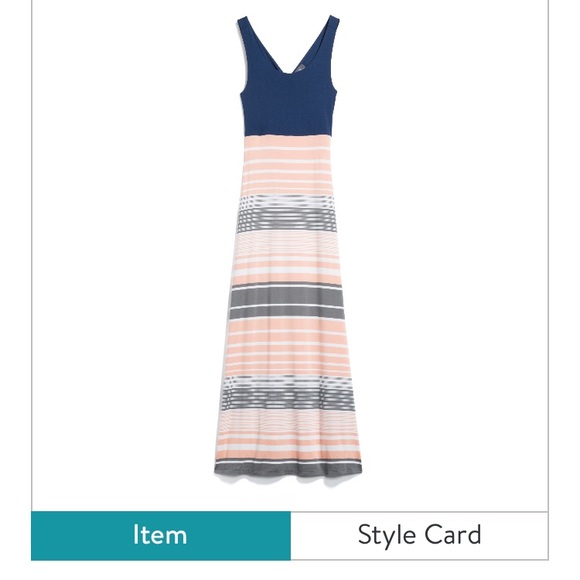
Task: Click the gray hem band of the dress
Action: click(x=288, y=472)
